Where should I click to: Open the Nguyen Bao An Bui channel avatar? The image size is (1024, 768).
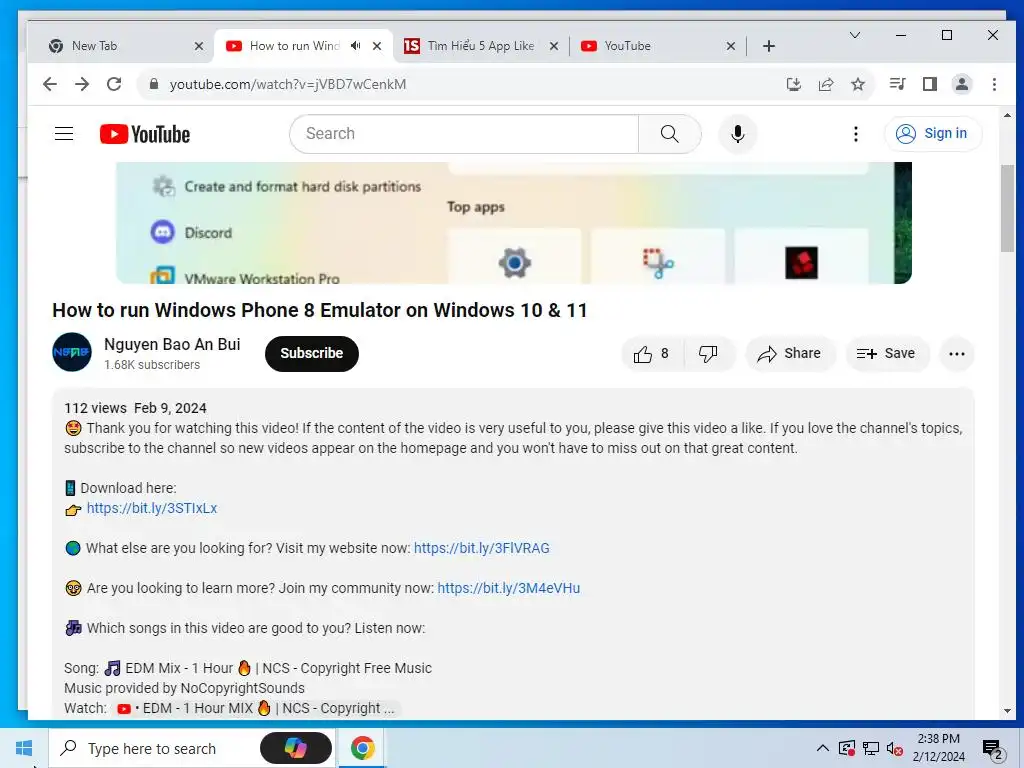tap(72, 352)
